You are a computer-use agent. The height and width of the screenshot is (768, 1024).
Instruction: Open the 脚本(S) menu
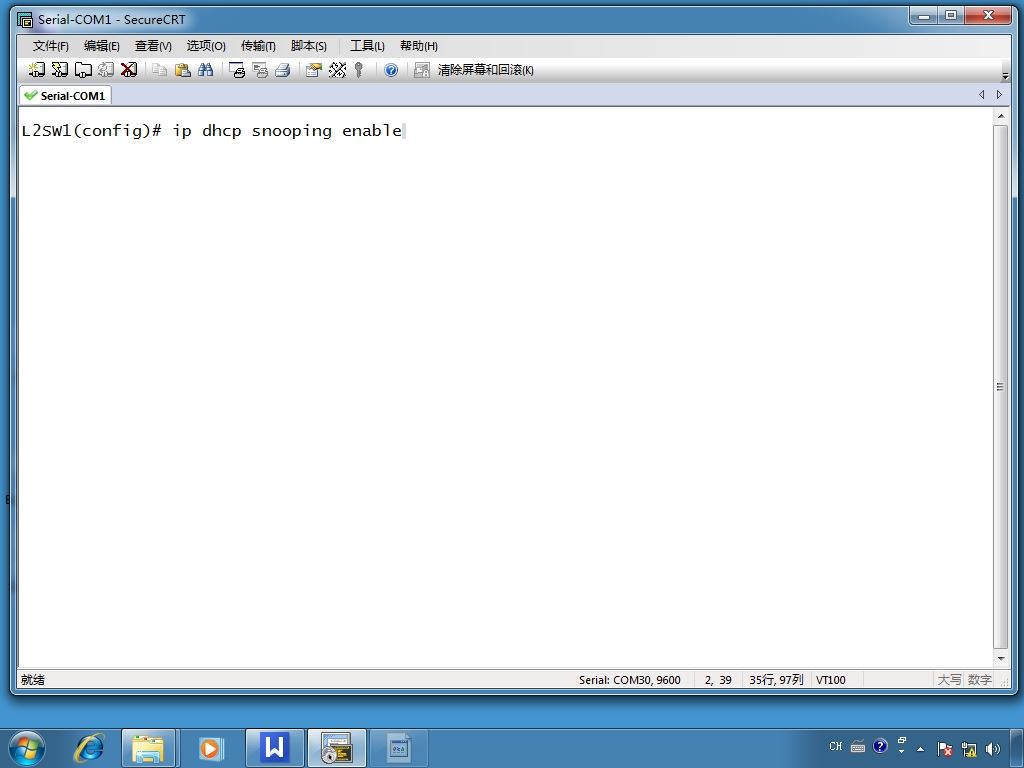(x=308, y=46)
